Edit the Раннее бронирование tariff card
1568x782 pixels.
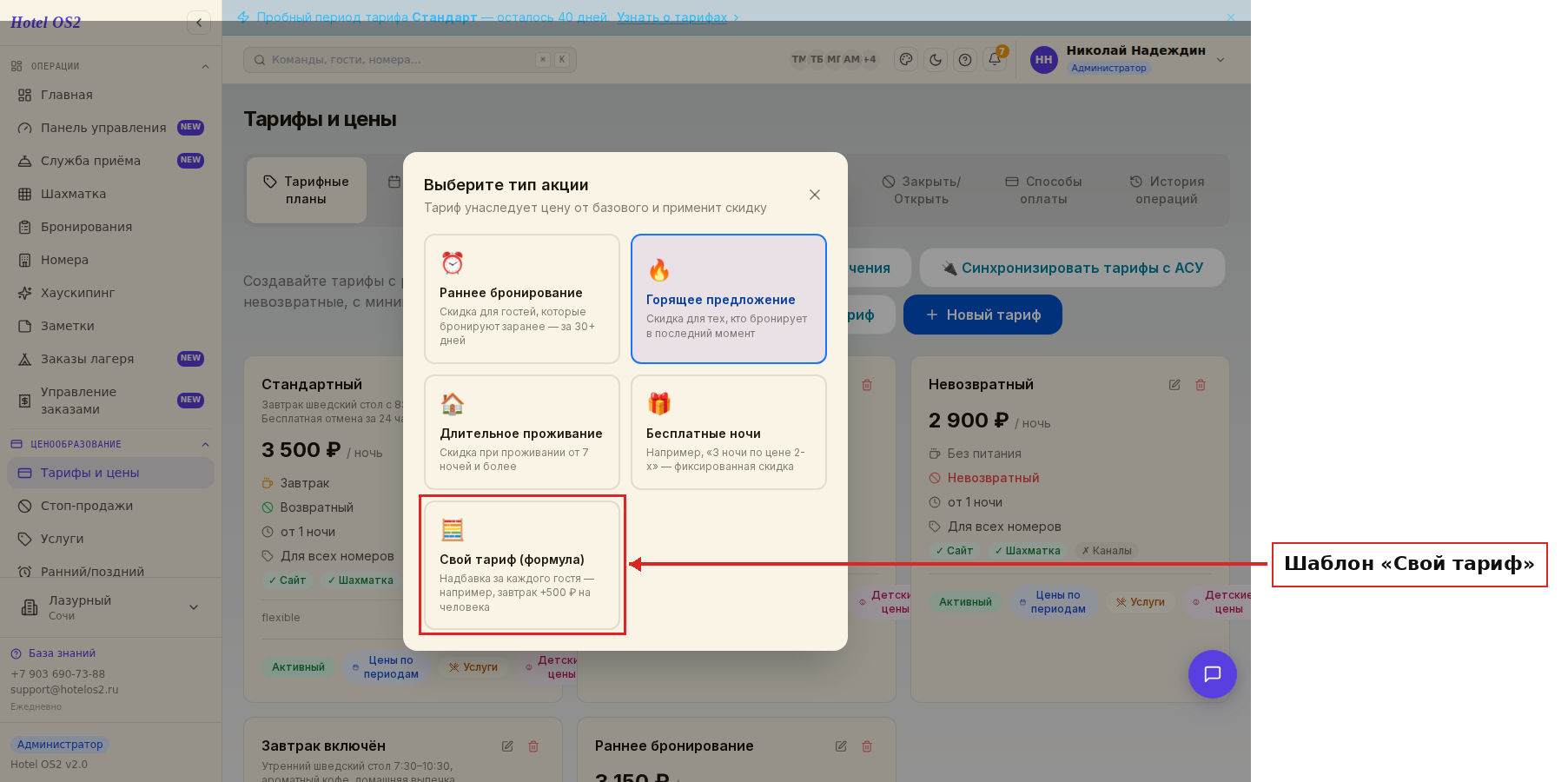pyautogui.click(x=841, y=746)
